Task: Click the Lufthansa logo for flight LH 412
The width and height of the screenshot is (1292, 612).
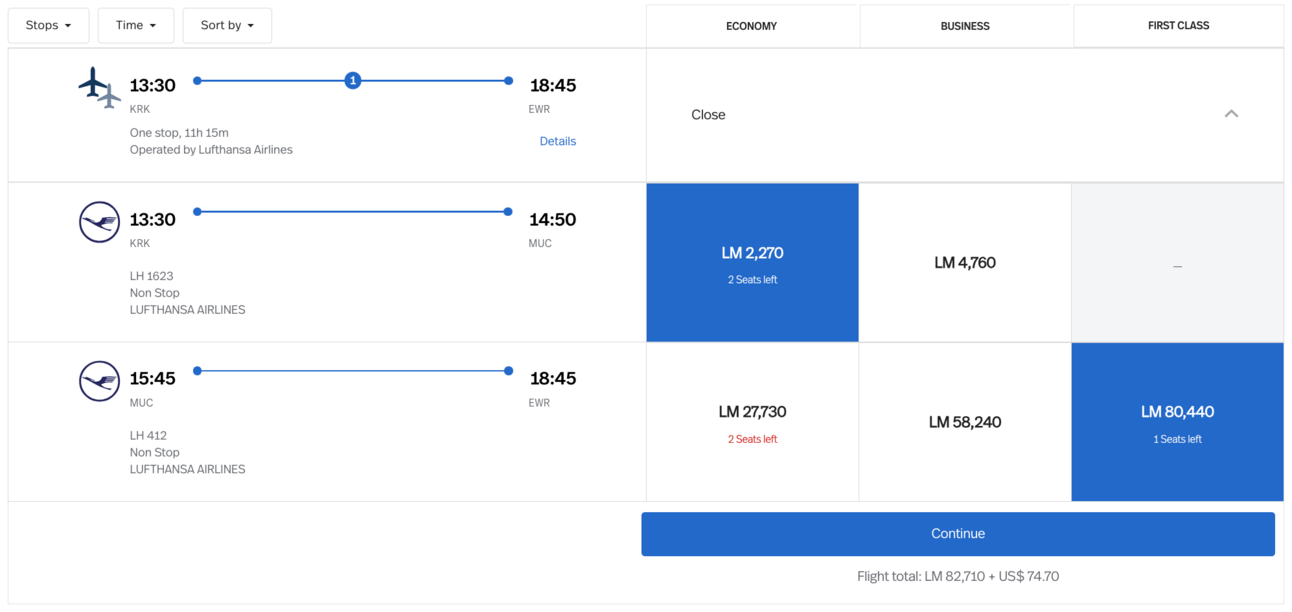Action: pyautogui.click(x=99, y=381)
